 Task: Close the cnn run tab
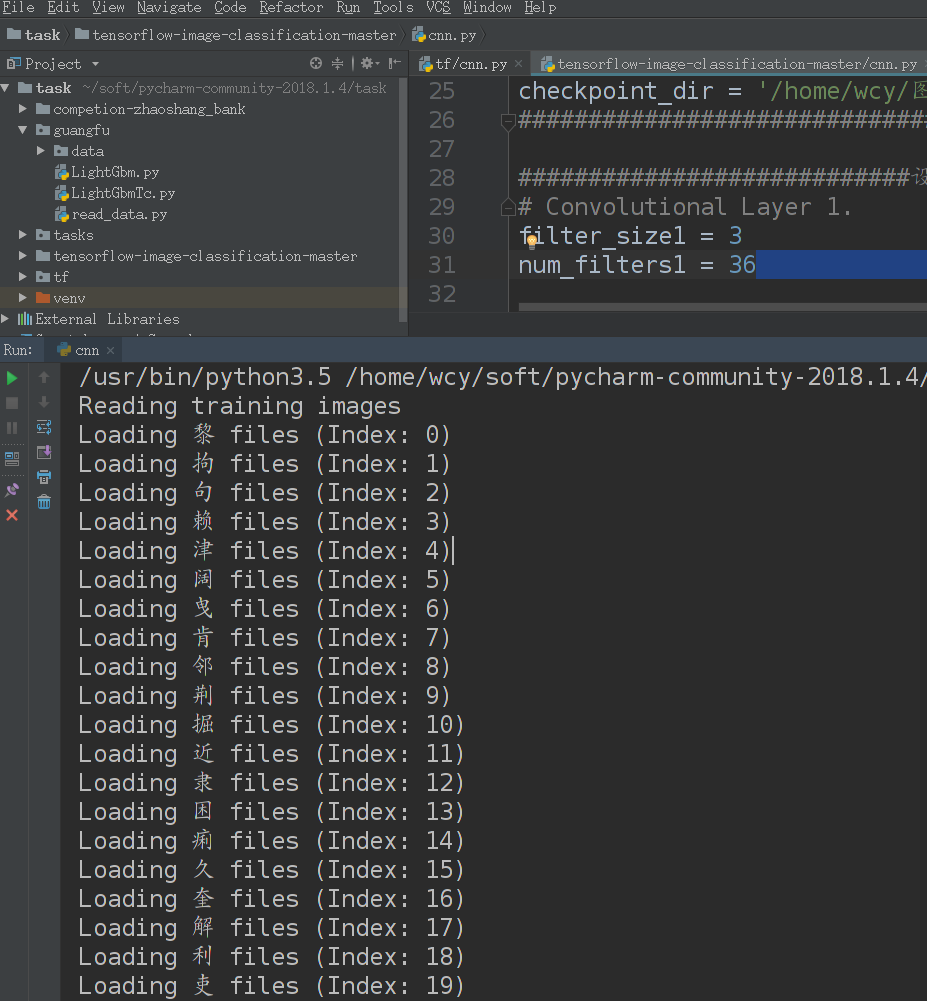tap(110, 350)
